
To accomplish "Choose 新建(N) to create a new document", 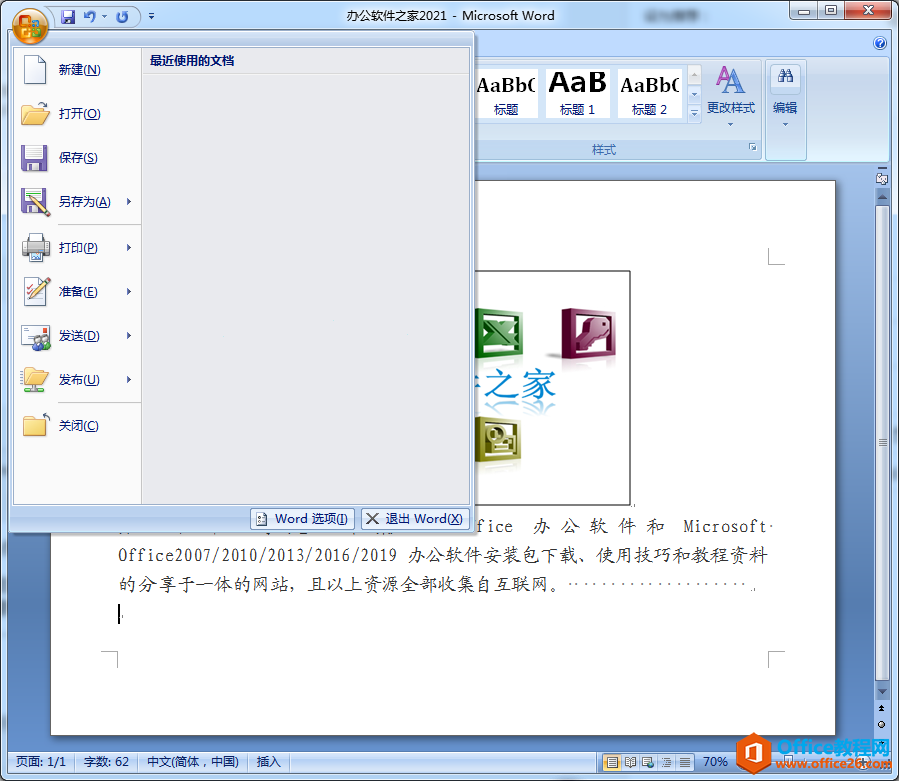I will 77,70.
